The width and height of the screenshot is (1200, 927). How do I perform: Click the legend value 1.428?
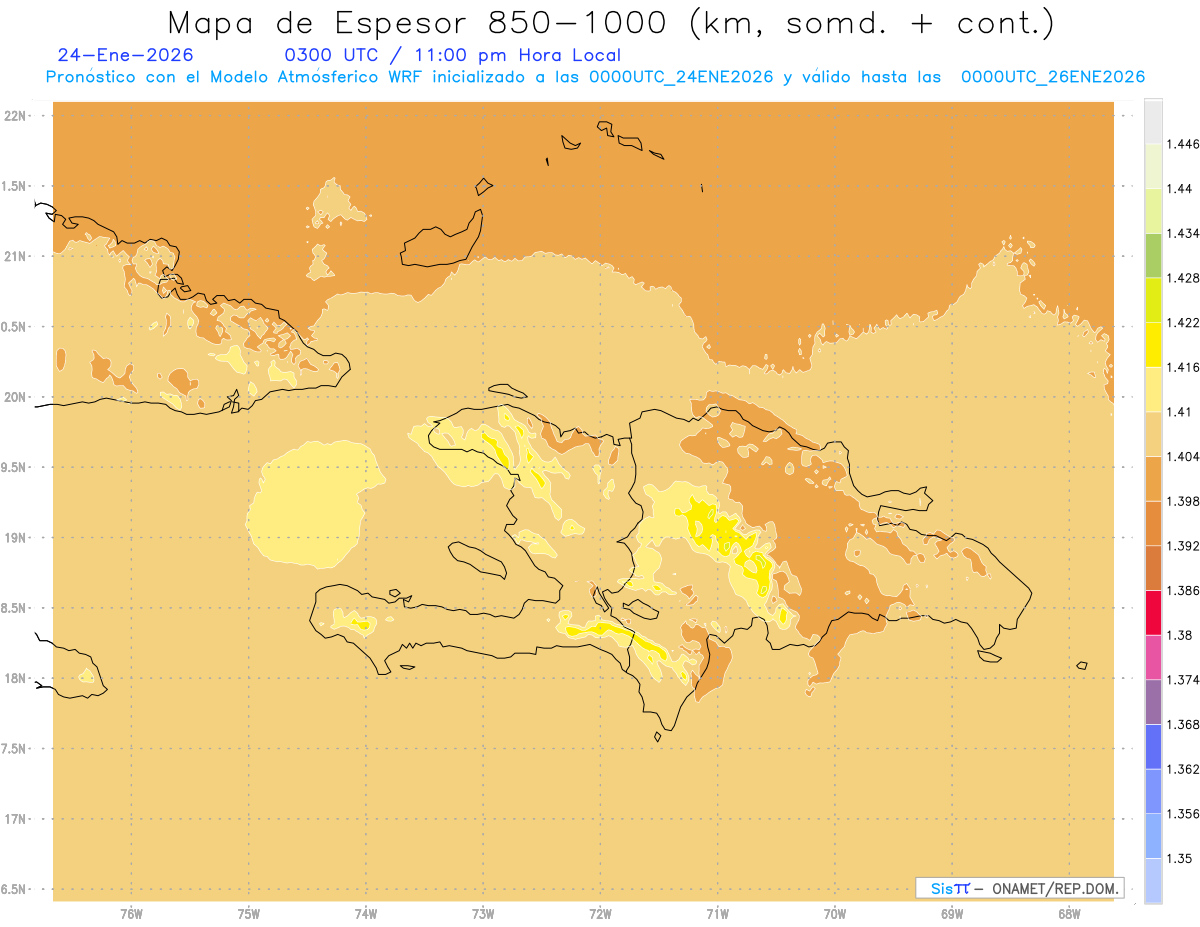(x=1183, y=278)
